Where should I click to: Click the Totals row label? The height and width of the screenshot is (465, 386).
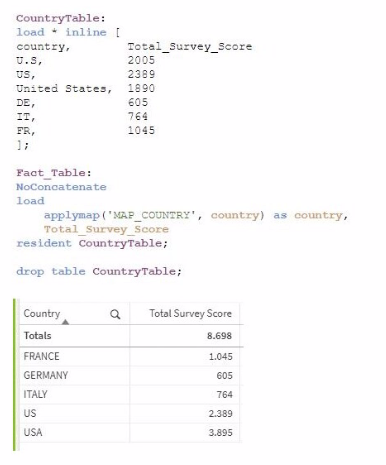[37, 335]
